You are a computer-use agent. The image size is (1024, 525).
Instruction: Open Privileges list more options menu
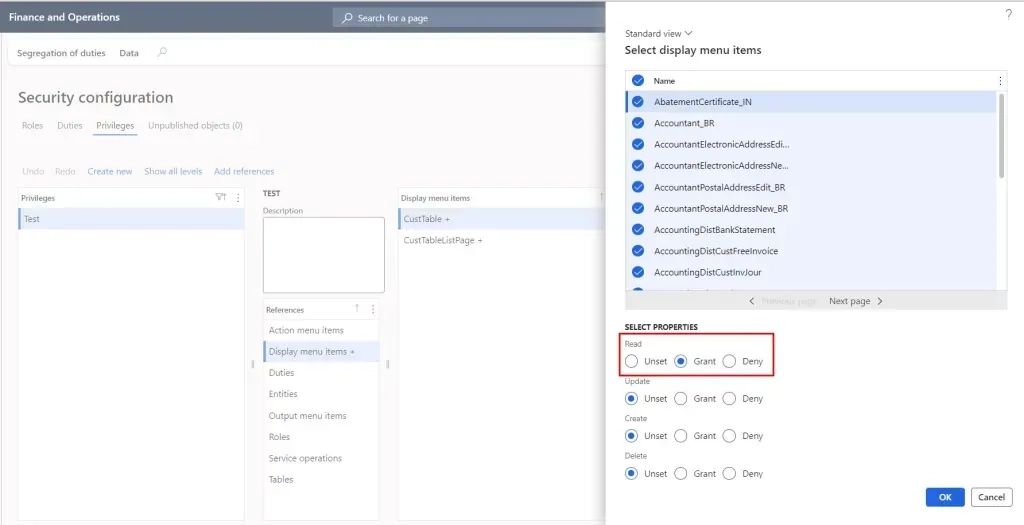(238, 197)
